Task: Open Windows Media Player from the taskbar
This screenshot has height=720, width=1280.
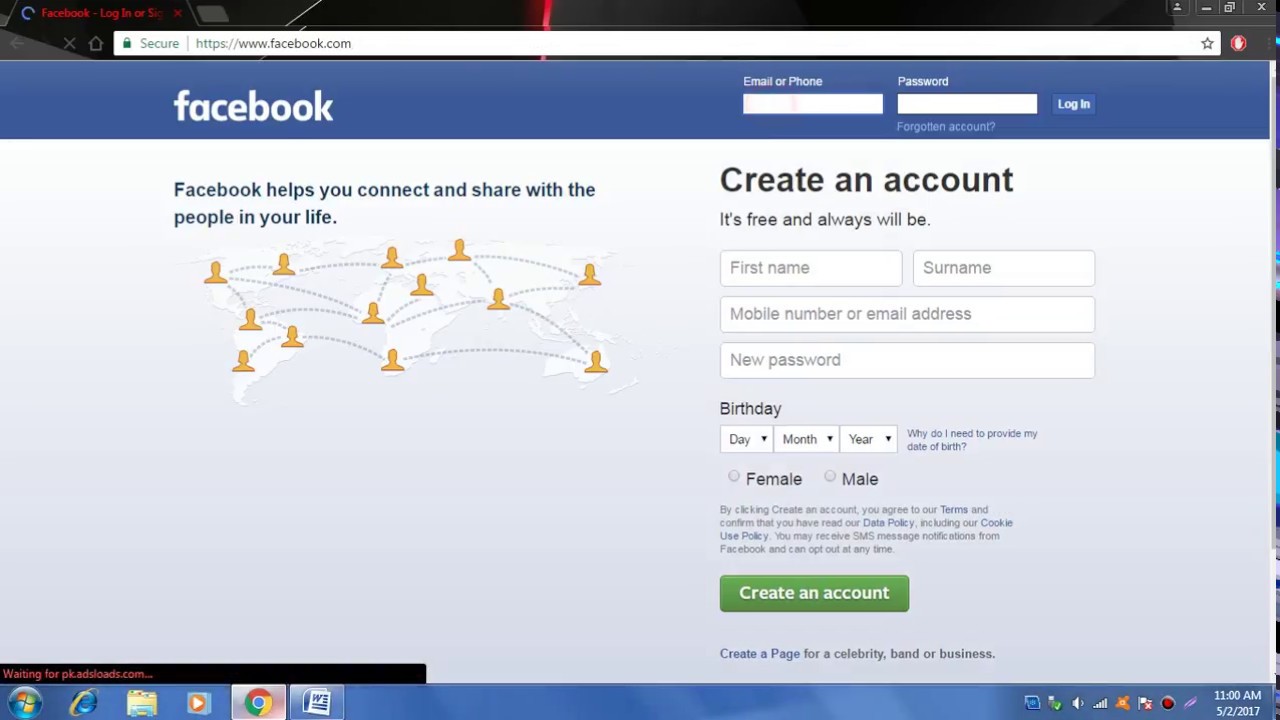Action: click(198, 703)
